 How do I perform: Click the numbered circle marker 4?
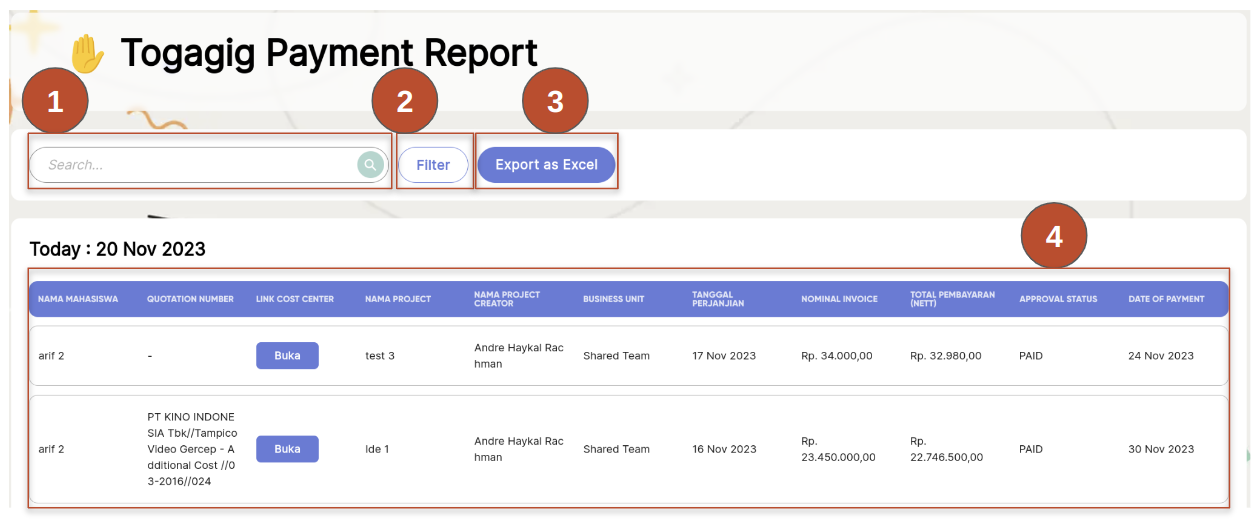coord(1053,236)
